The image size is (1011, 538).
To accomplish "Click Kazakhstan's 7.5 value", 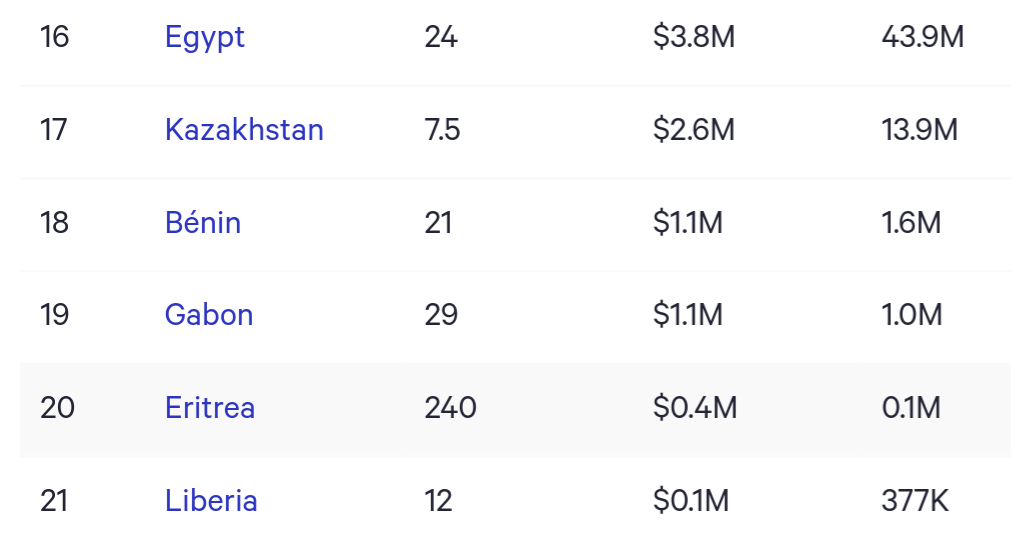I will pyautogui.click(x=442, y=130).
